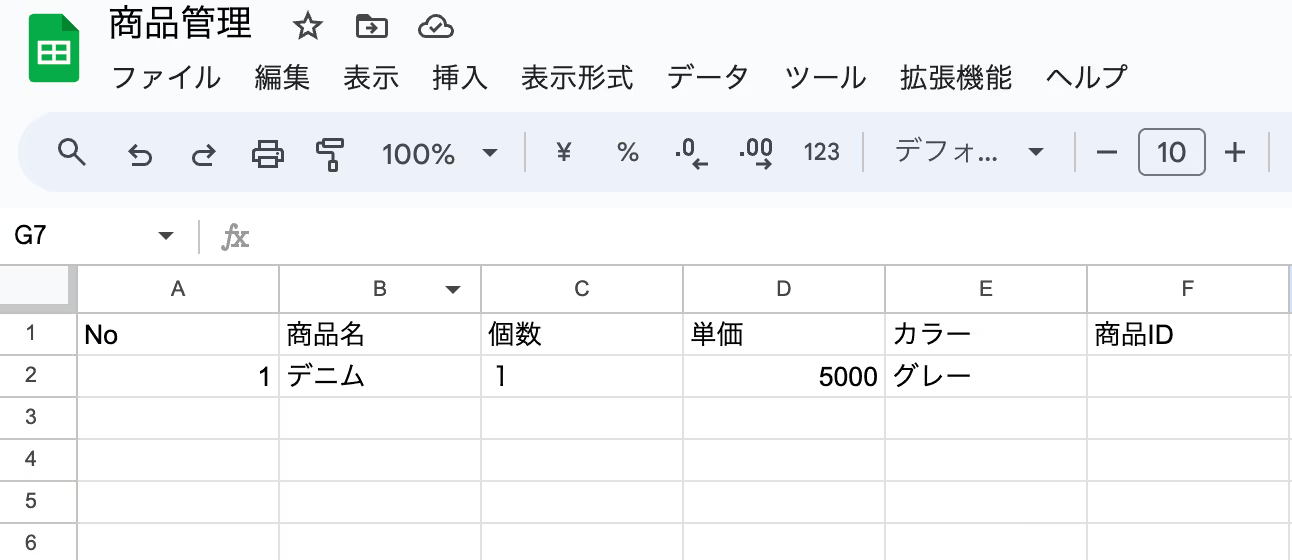Viewport: 1292px width, 560px height.
Task: Decrease font size with minus button
Action: click(1106, 153)
